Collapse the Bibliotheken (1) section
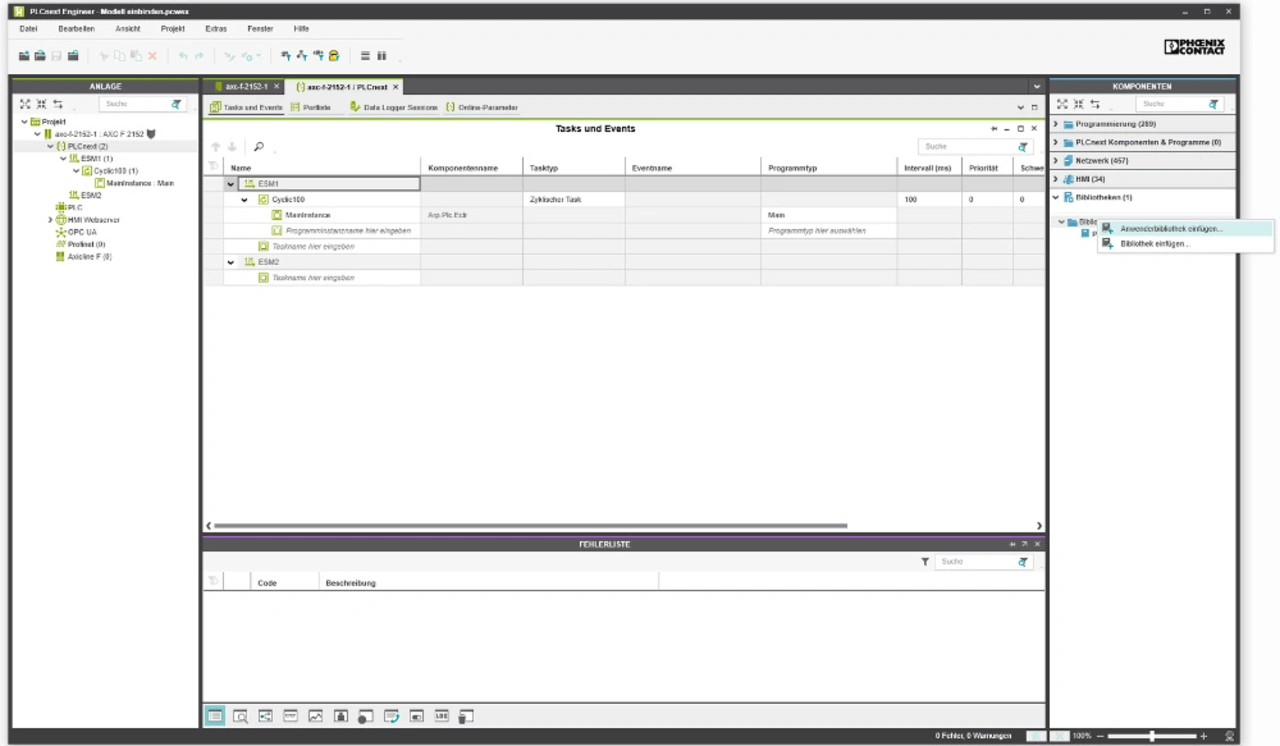The width and height of the screenshot is (1280, 746). point(1056,198)
